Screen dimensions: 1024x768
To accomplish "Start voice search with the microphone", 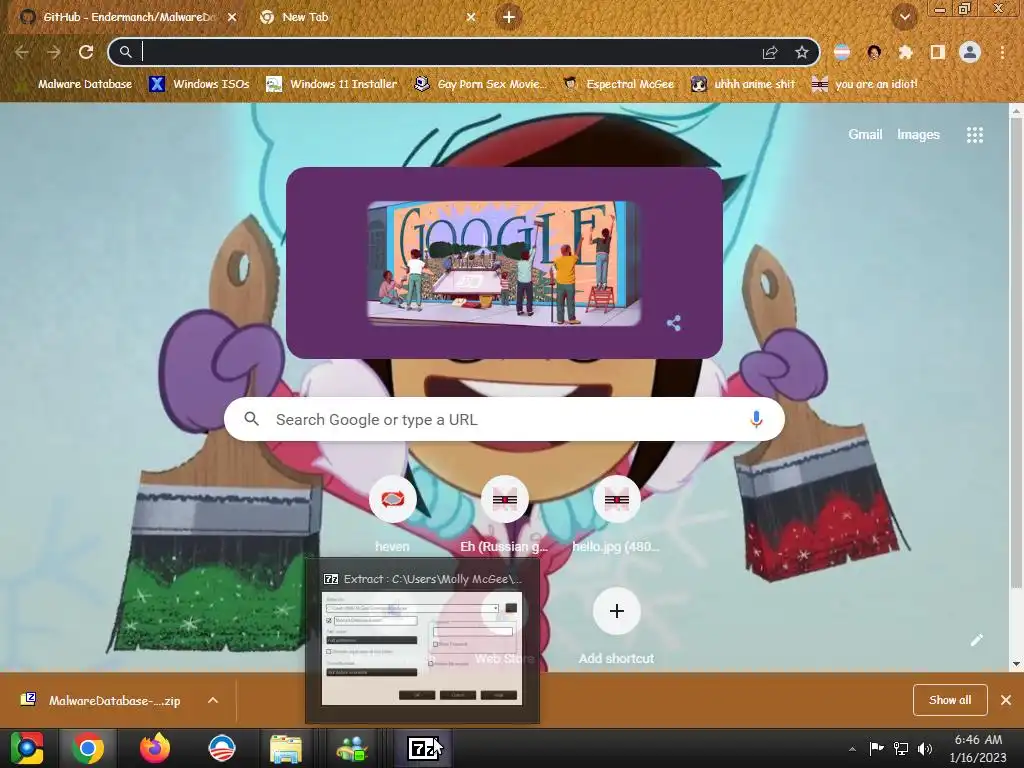I will coord(756,419).
